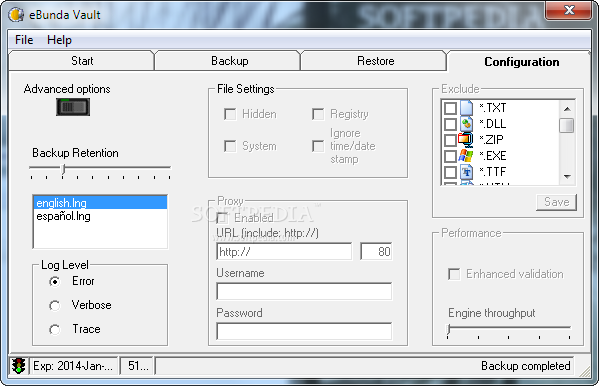
Task: Click the *.ZIP archive file icon
Action: coord(466,140)
